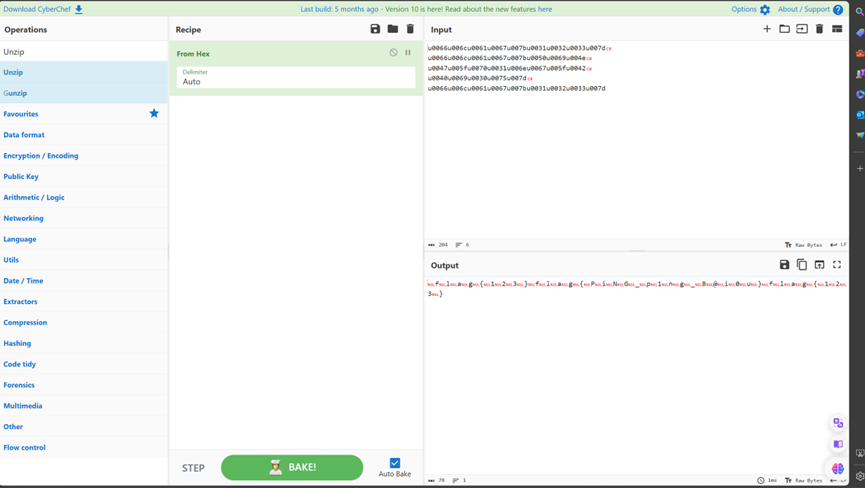Click the Favourites star icon
Screen dimensions: 865x488
154,113
